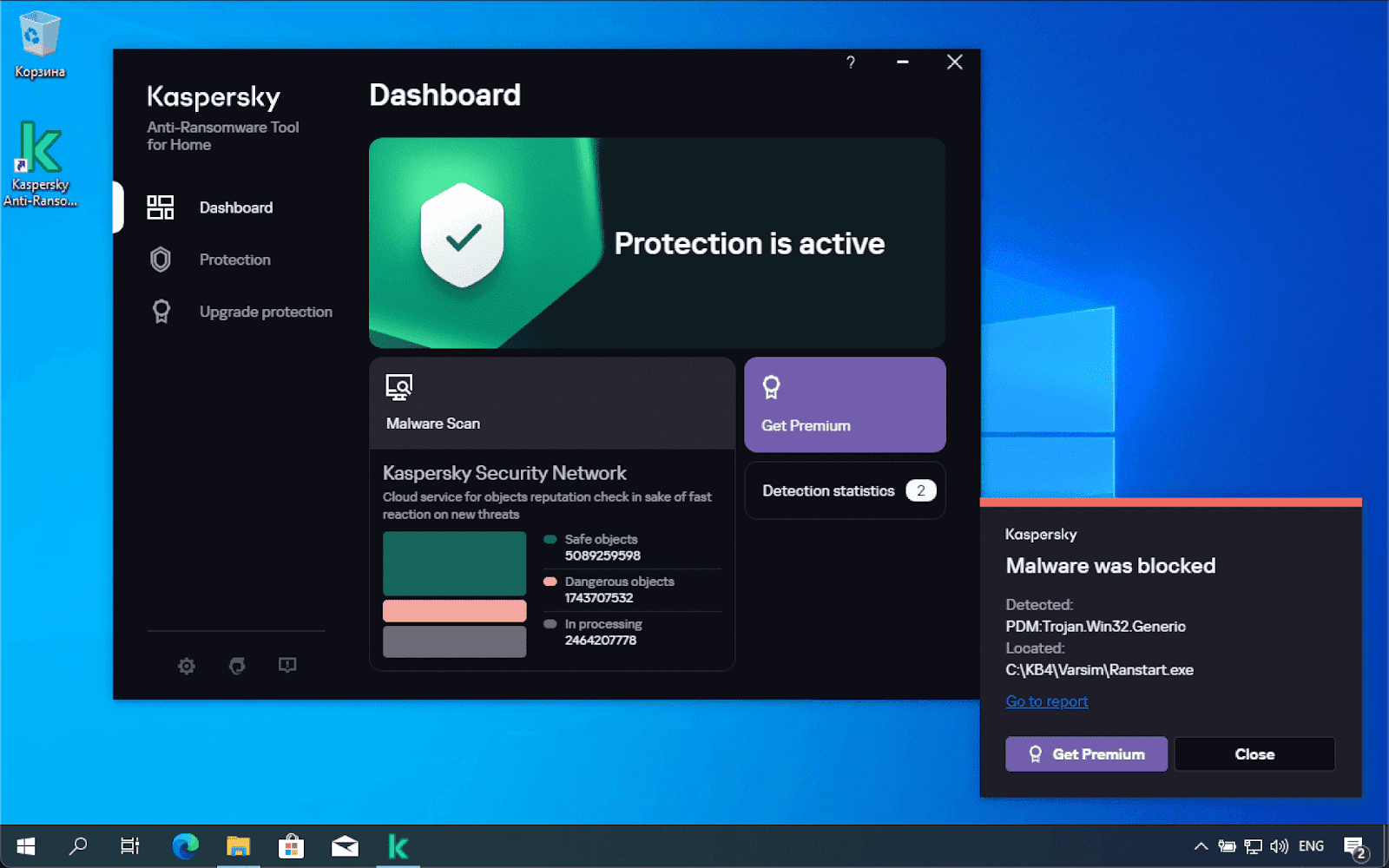Open the Mail app from the taskbar
Image resolution: width=1389 pixels, height=868 pixels.
pos(345,846)
